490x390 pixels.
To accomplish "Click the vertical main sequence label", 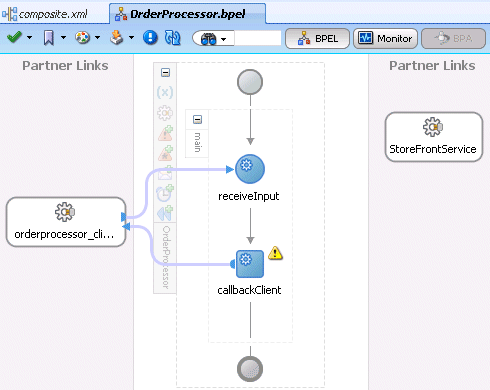I will pos(198,142).
